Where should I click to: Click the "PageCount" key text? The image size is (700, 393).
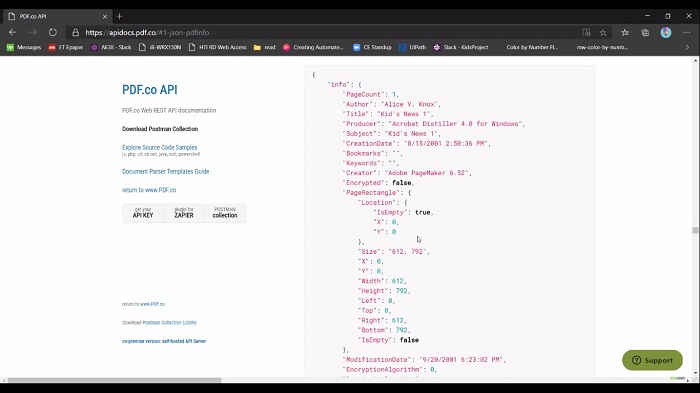(x=363, y=94)
